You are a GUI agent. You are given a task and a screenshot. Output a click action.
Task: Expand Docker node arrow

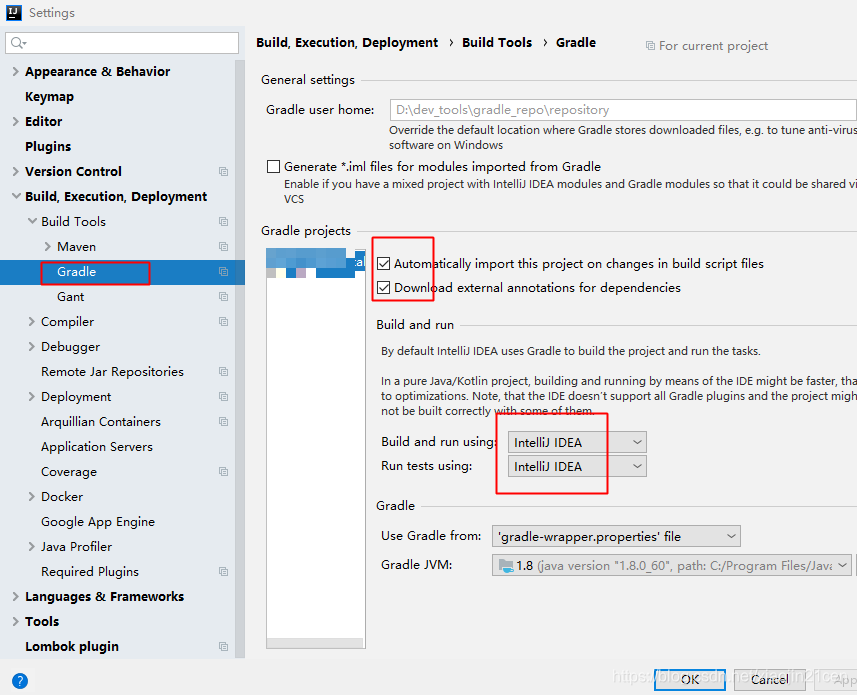coord(31,497)
